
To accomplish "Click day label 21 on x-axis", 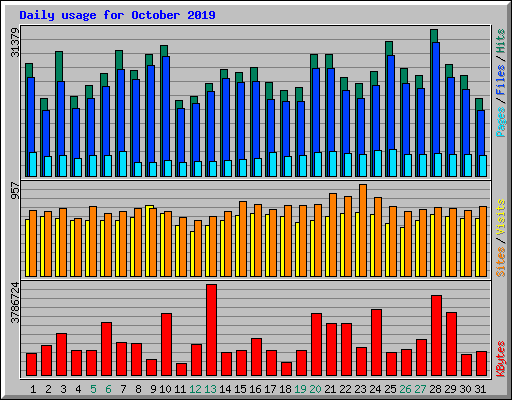I will click(x=330, y=389).
